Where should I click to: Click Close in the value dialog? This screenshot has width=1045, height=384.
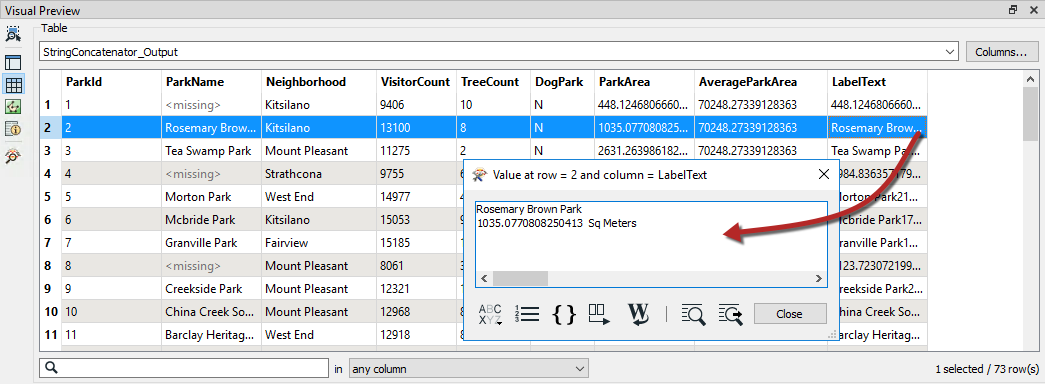tap(790, 314)
